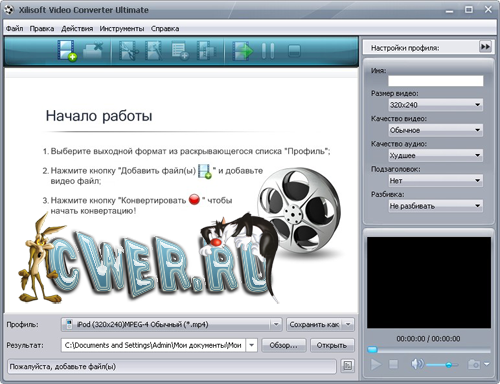
Task: Expand the Размер видео 320x240 dropdown
Action: coord(436,105)
